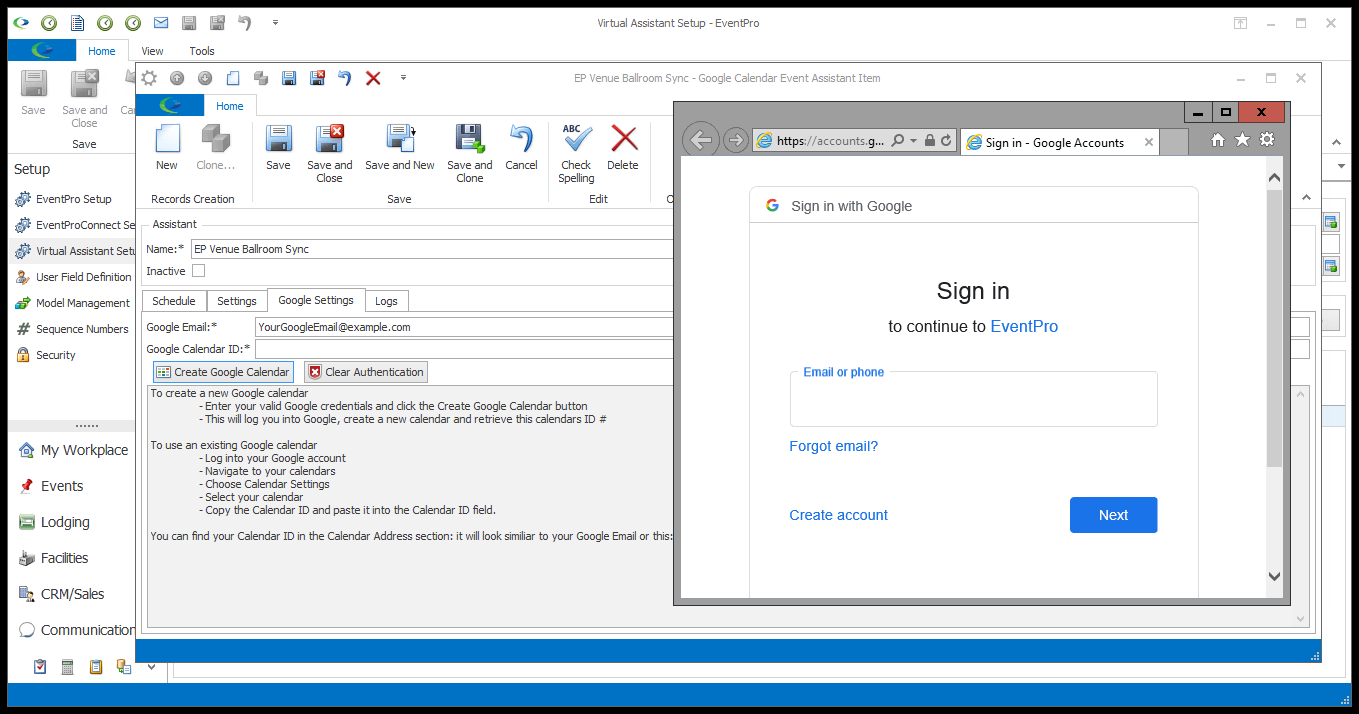Click the assistant Name field
Viewport: 1359px width, 714px height.
tap(433, 249)
